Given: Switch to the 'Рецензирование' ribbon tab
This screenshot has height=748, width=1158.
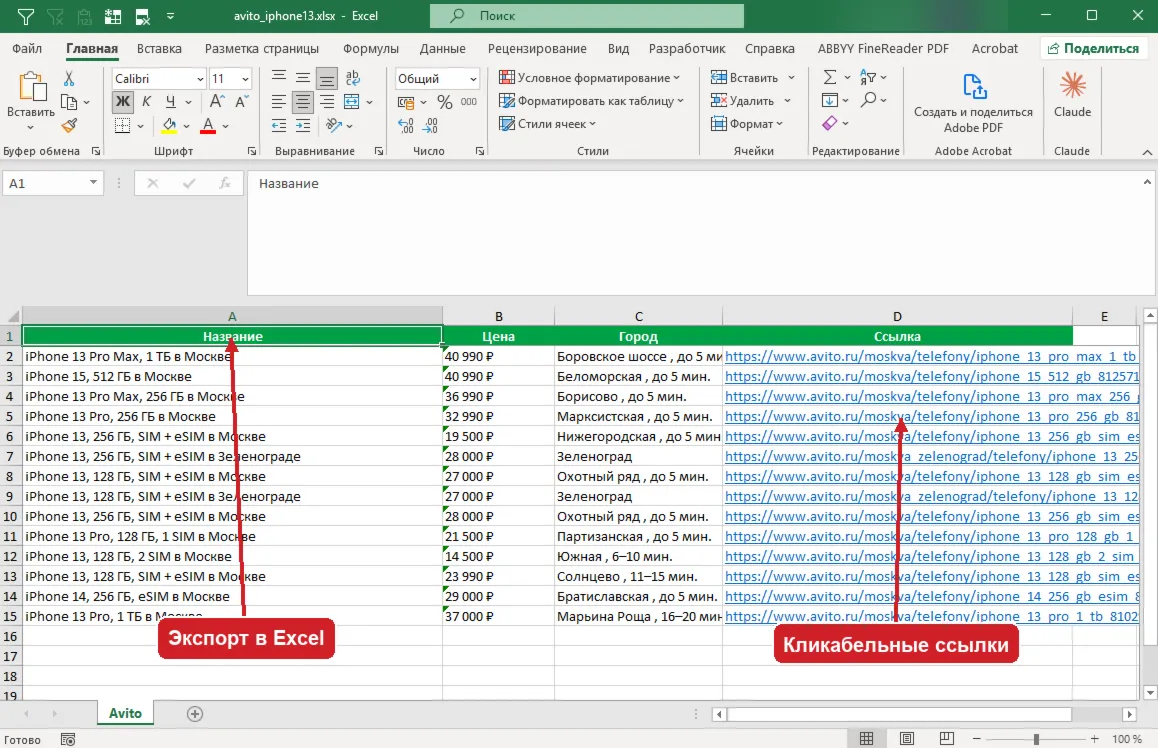Looking at the screenshot, I should (537, 49).
